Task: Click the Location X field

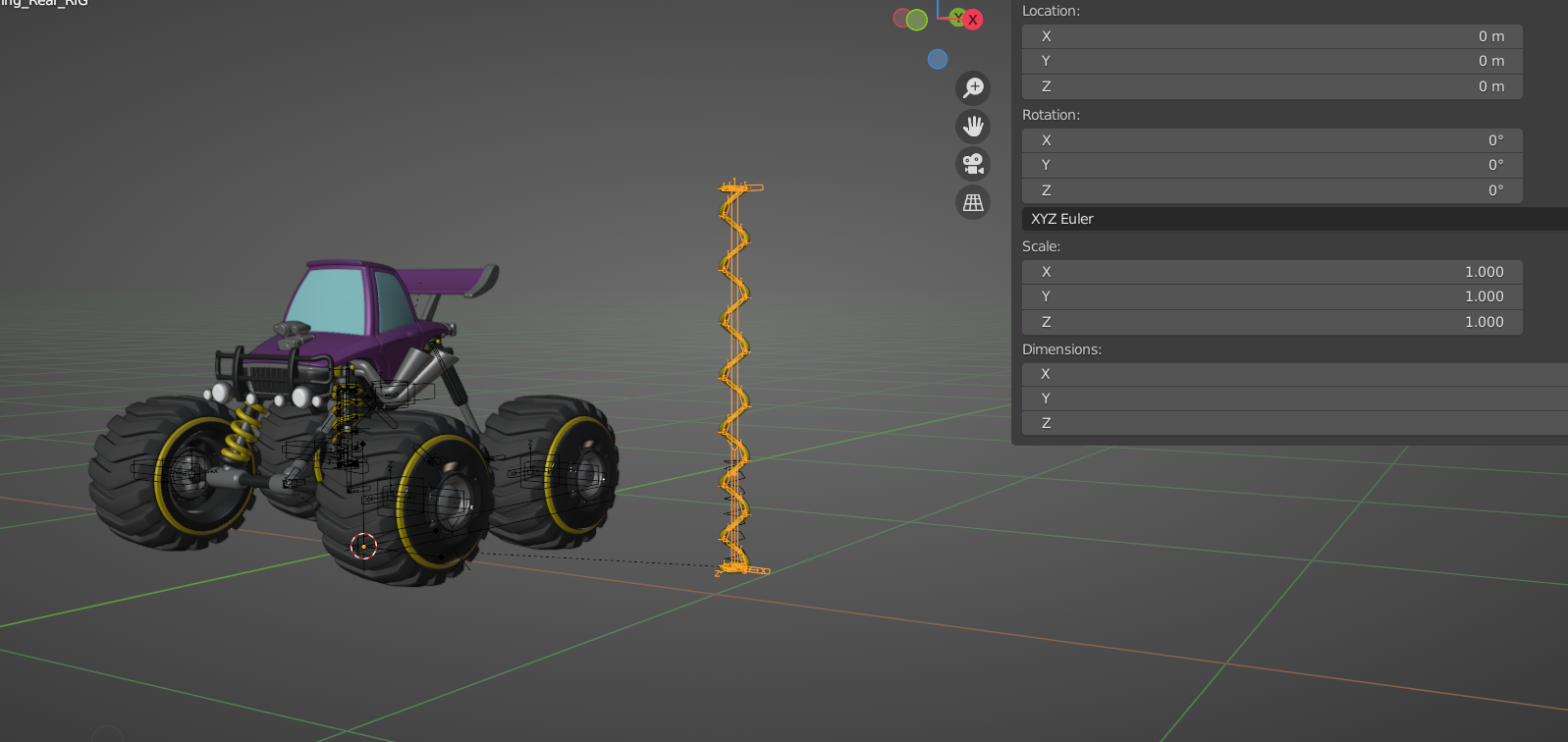Action: point(1271,36)
